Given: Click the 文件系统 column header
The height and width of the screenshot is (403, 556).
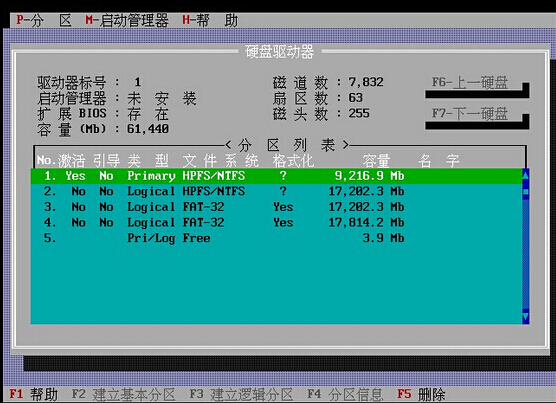Looking at the screenshot, I should [221, 161].
